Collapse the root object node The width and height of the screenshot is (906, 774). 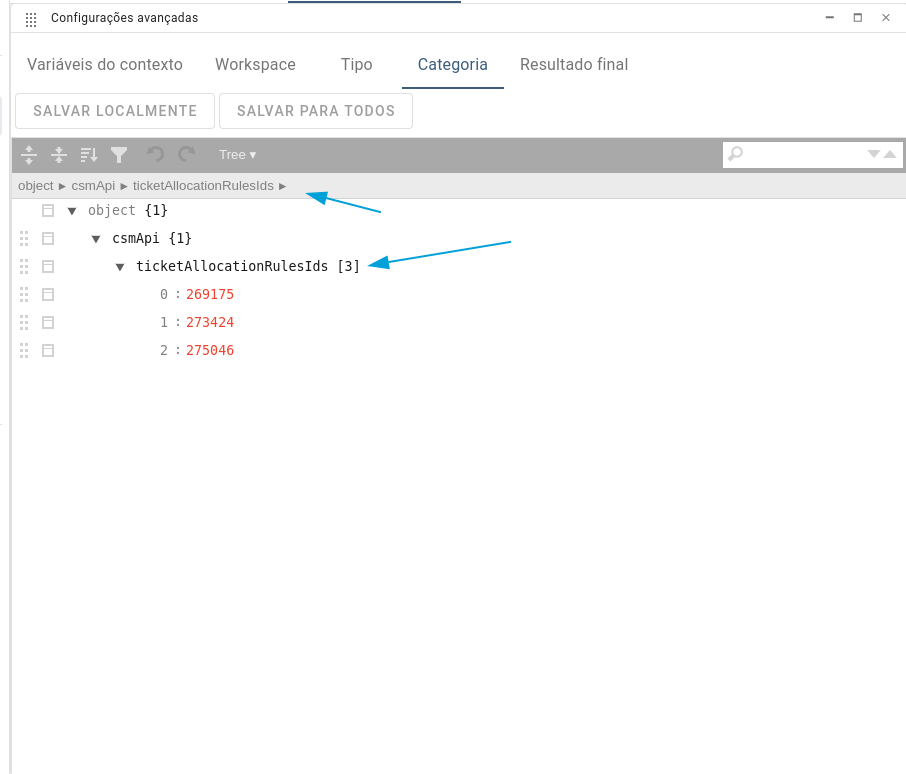coord(72,211)
